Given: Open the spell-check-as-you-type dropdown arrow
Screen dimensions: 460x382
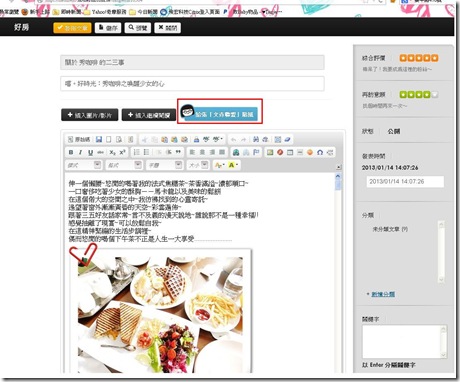Looking at the screenshot, I should point(222,139).
